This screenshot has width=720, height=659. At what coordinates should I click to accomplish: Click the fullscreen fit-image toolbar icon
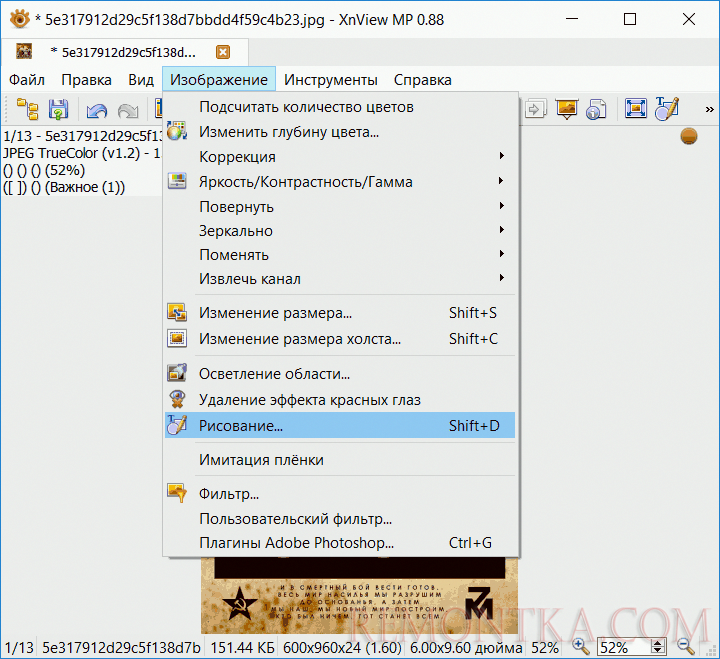tap(636, 109)
